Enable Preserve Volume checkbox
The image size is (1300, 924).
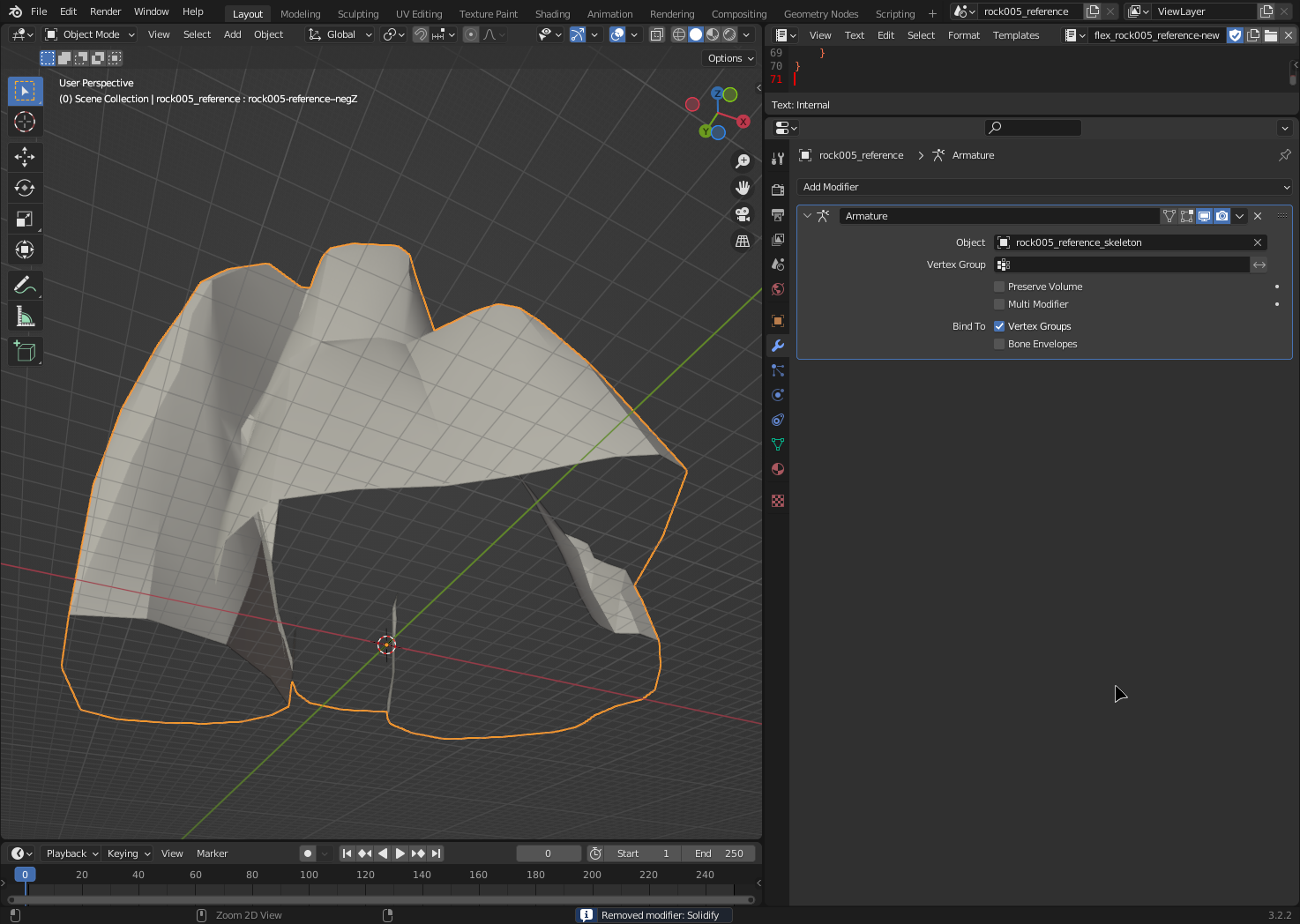point(999,287)
